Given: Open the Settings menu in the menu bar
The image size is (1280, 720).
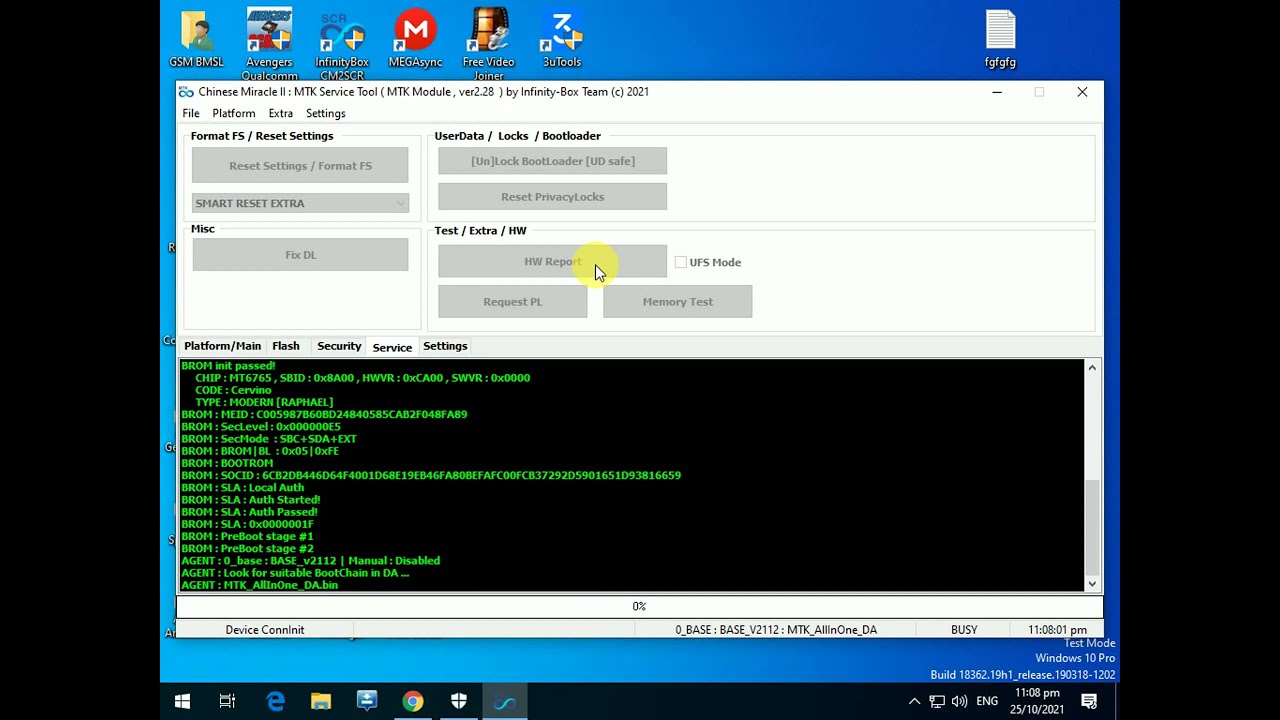Looking at the screenshot, I should [325, 114].
